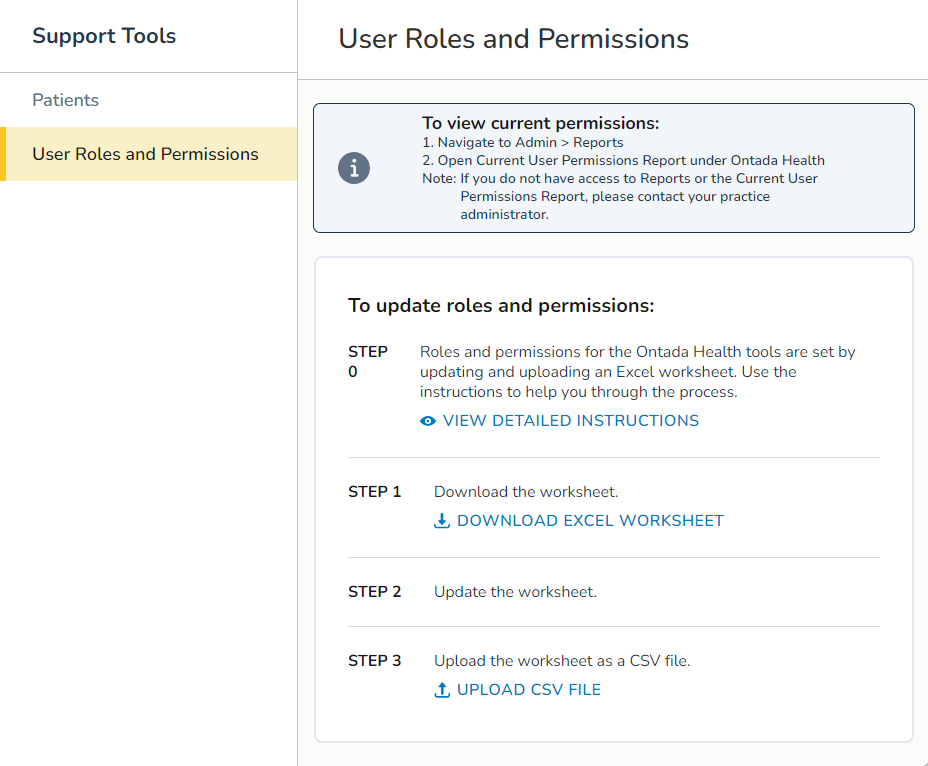Open VIEW DETAILED INSTRUCTIONS

click(x=570, y=420)
